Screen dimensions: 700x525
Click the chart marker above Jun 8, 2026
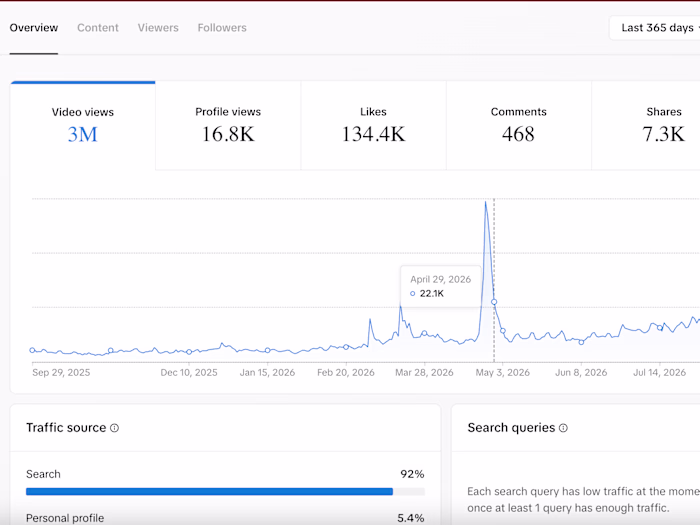point(581,342)
